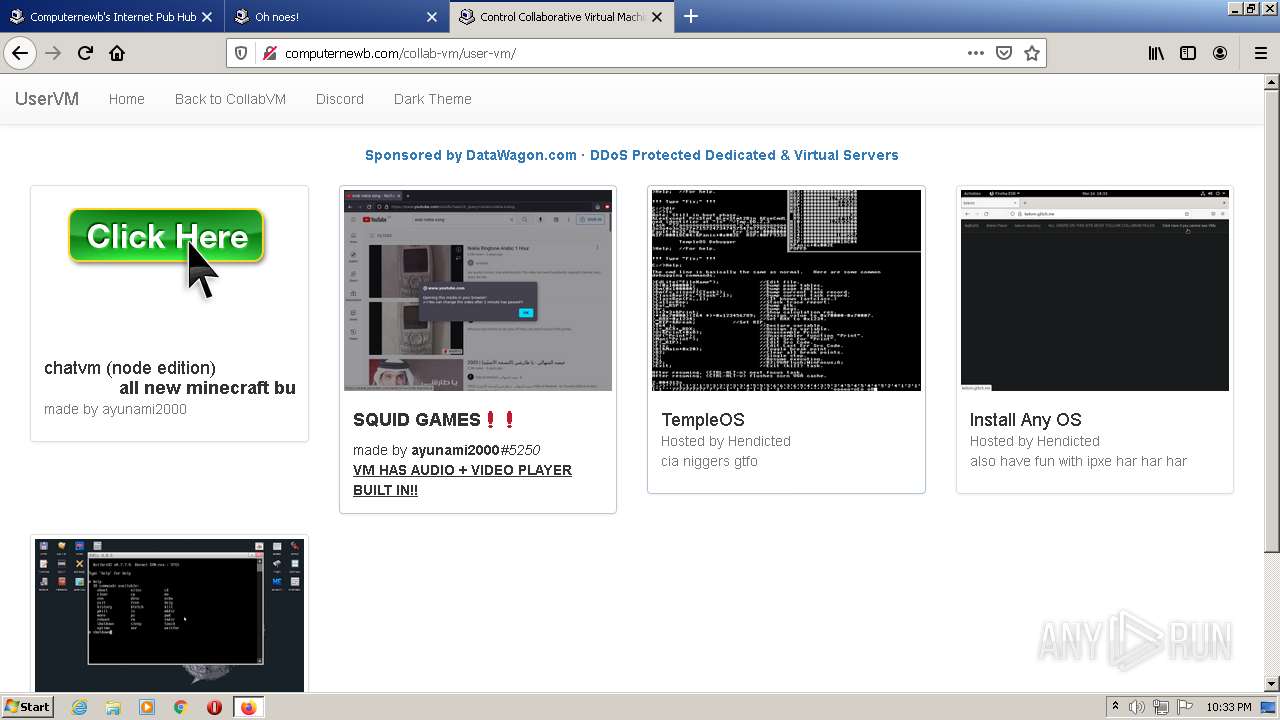The width and height of the screenshot is (1280, 720).
Task: Close the Control Collaborative Virtual Machine tab
Action: tap(657, 17)
